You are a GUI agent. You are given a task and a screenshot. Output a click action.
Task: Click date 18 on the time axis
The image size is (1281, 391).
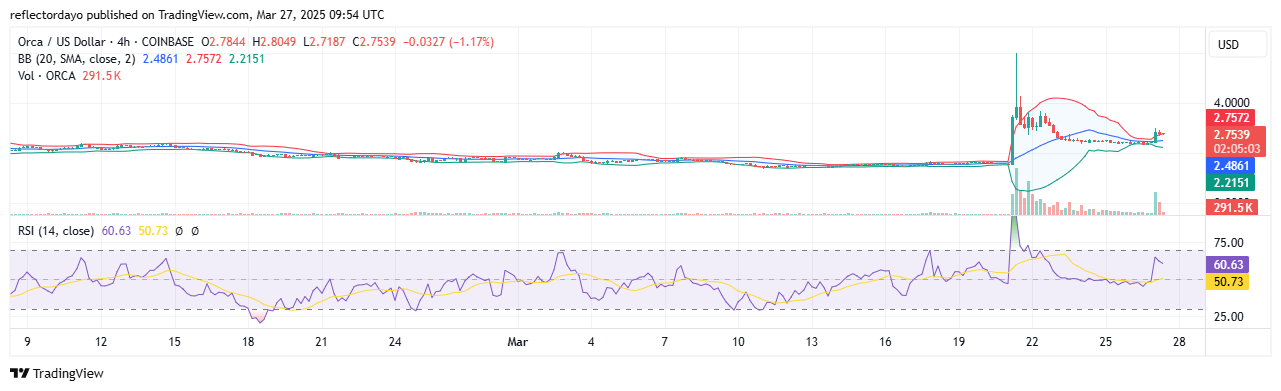point(247,342)
